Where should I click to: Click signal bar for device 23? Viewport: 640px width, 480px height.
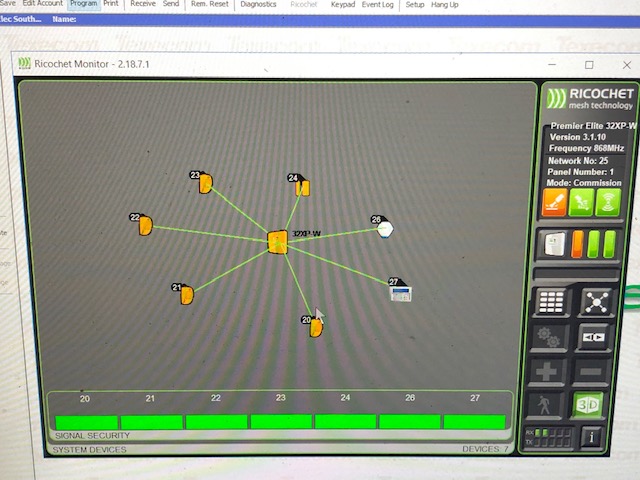click(x=281, y=422)
